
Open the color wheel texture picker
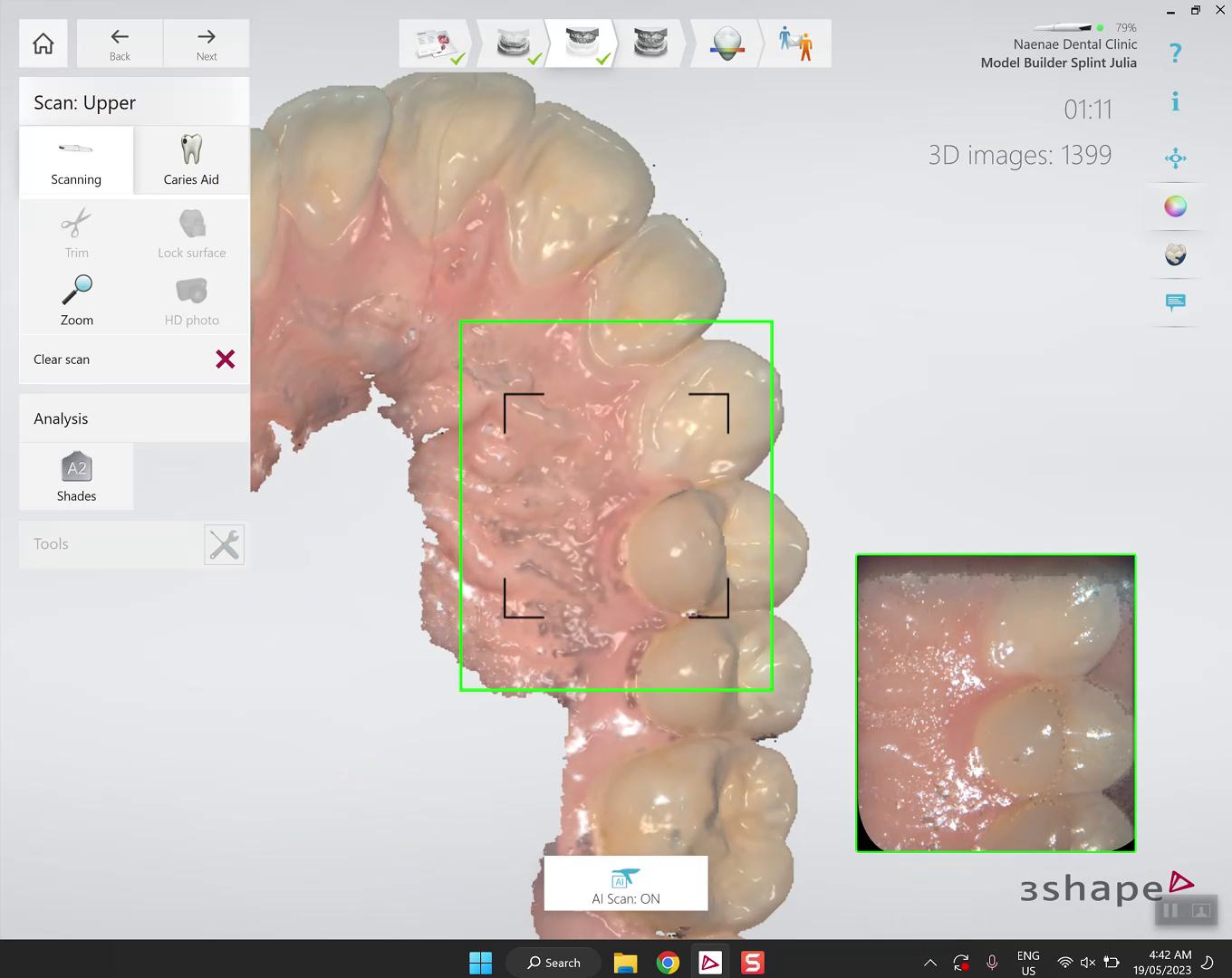tap(1175, 206)
